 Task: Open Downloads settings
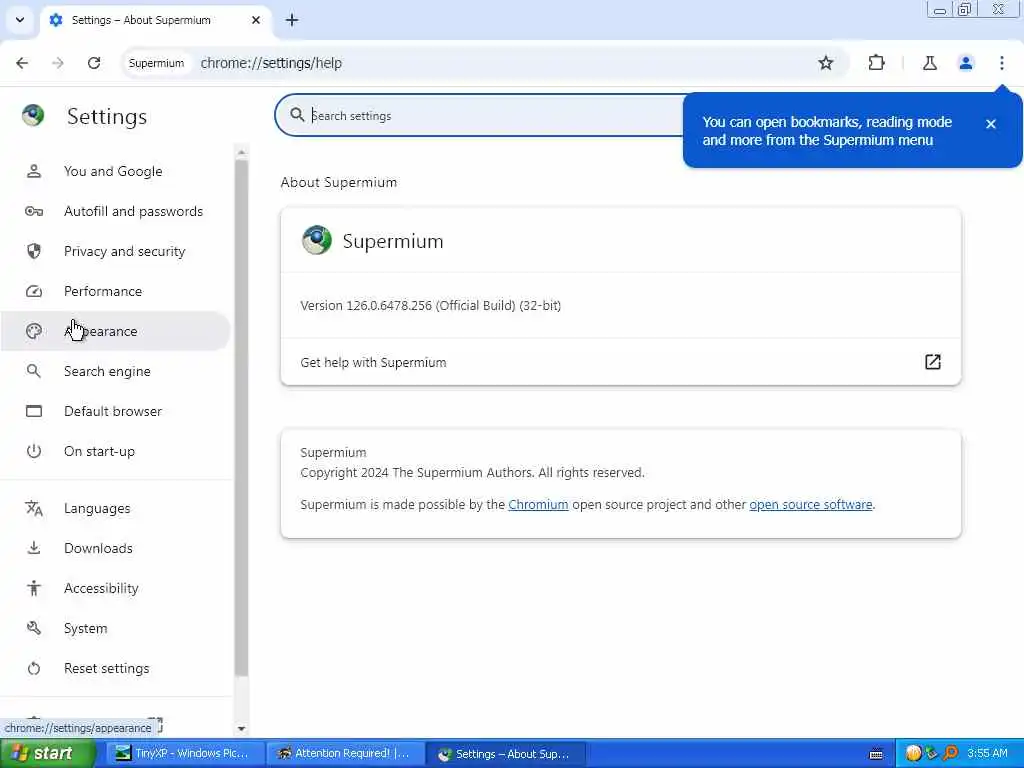tap(115, 548)
